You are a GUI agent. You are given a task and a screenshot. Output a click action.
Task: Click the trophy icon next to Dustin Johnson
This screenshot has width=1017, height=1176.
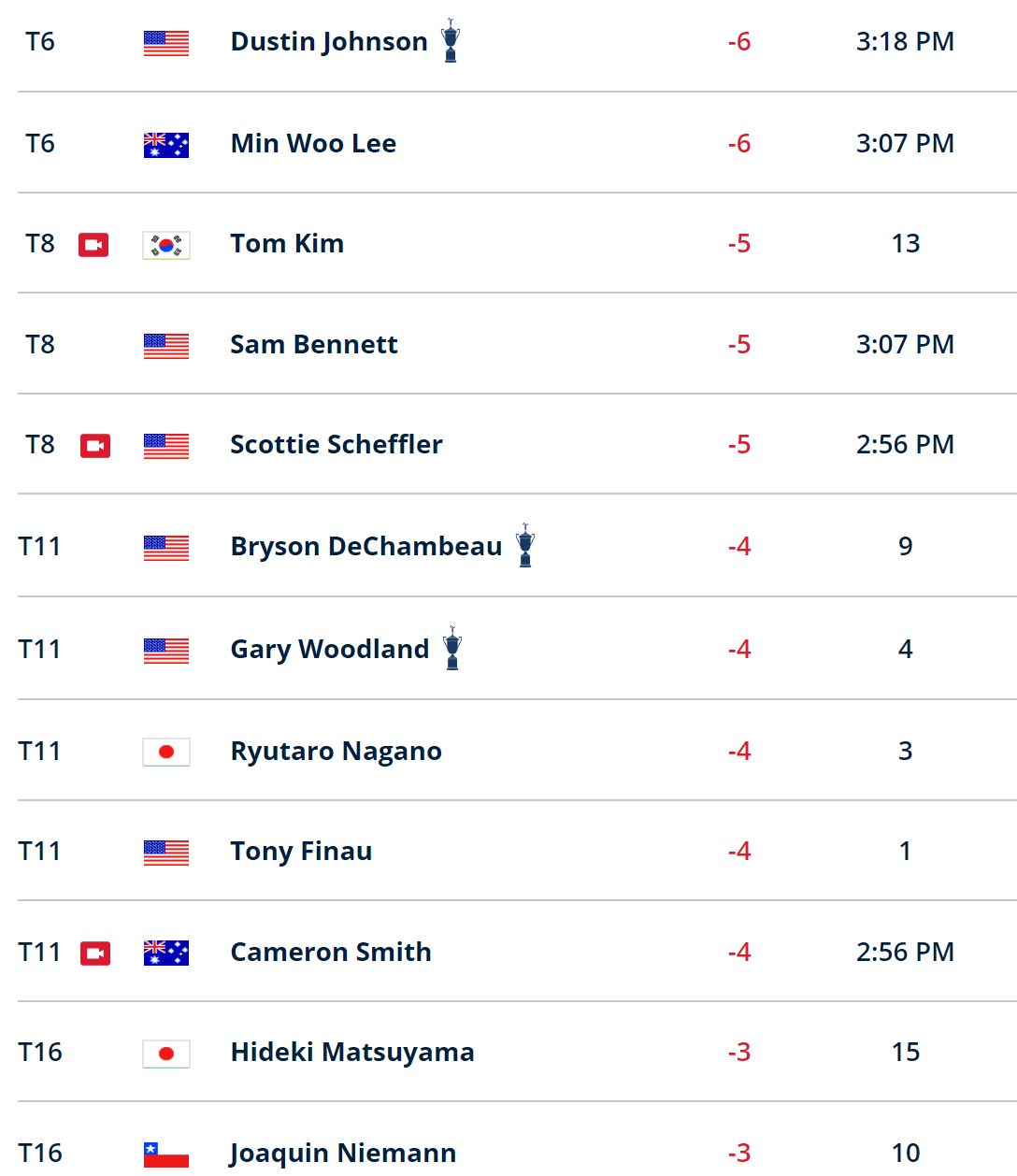tap(451, 41)
